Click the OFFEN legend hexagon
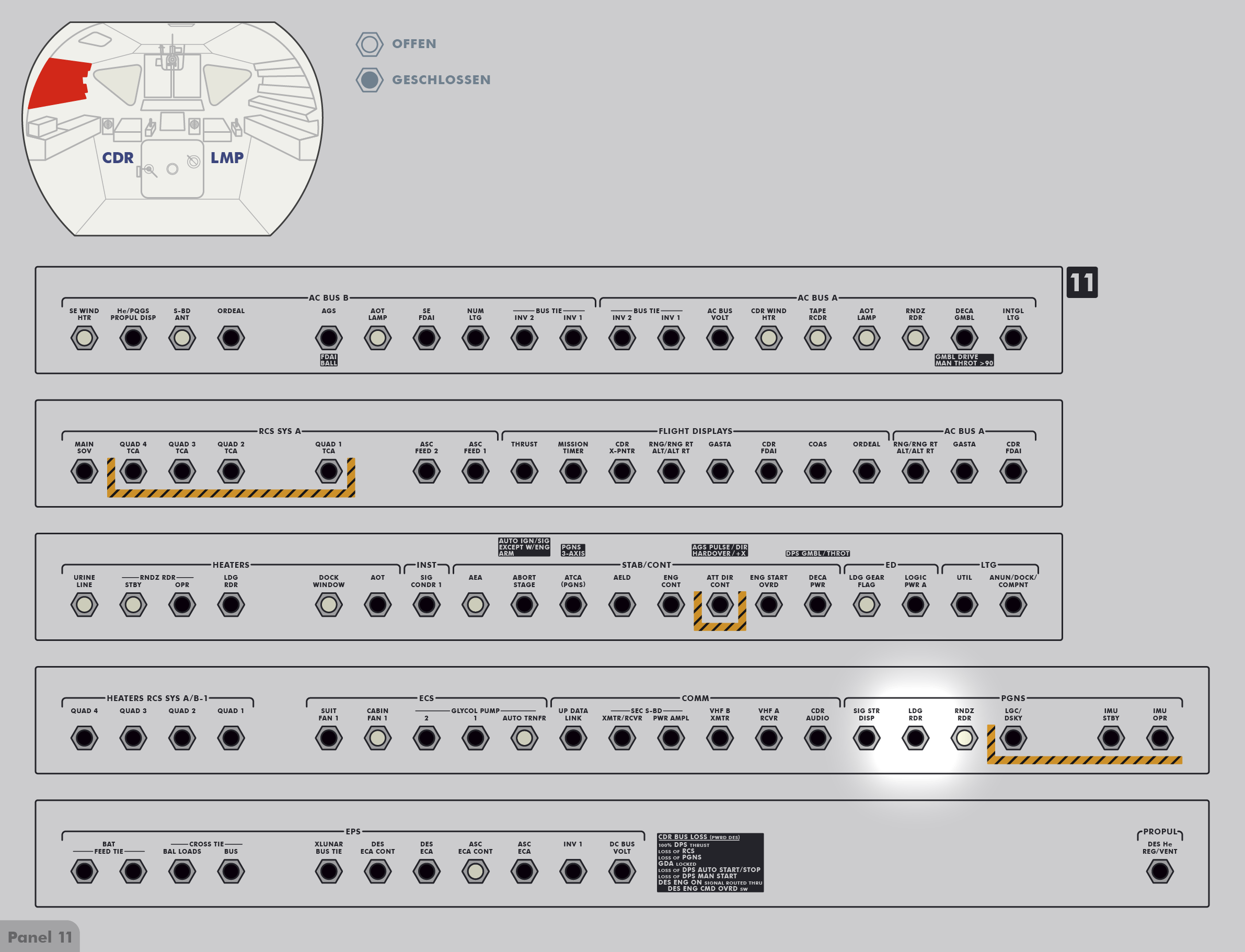Image resolution: width=1245 pixels, height=952 pixels. pos(370,44)
